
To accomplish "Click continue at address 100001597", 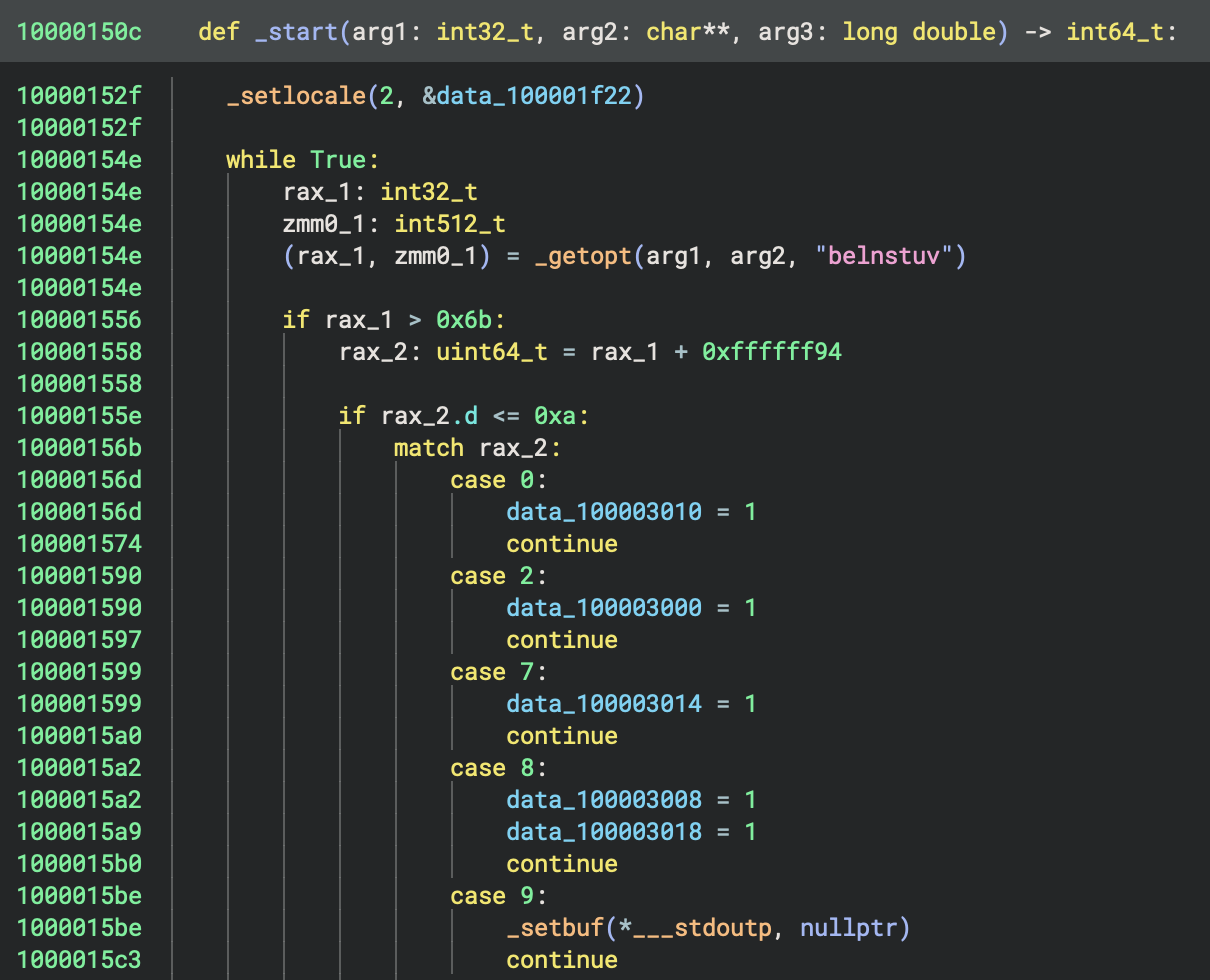I will (x=562, y=640).
